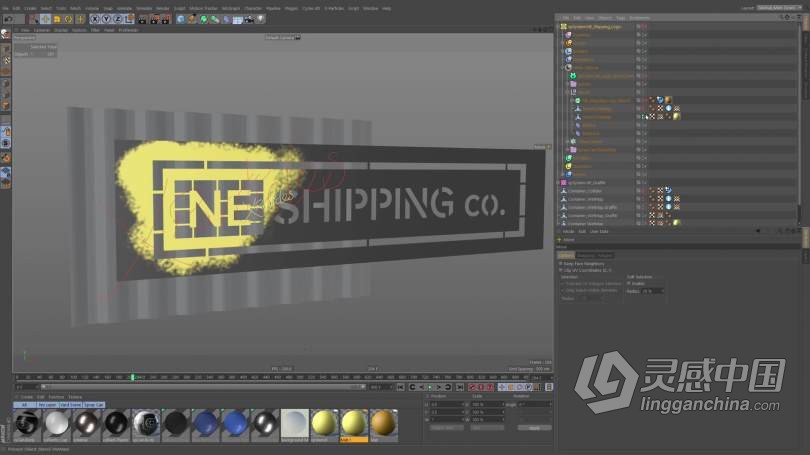
Task: Open the Size mode dropdown in coordinates
Action: pos(487,428)
